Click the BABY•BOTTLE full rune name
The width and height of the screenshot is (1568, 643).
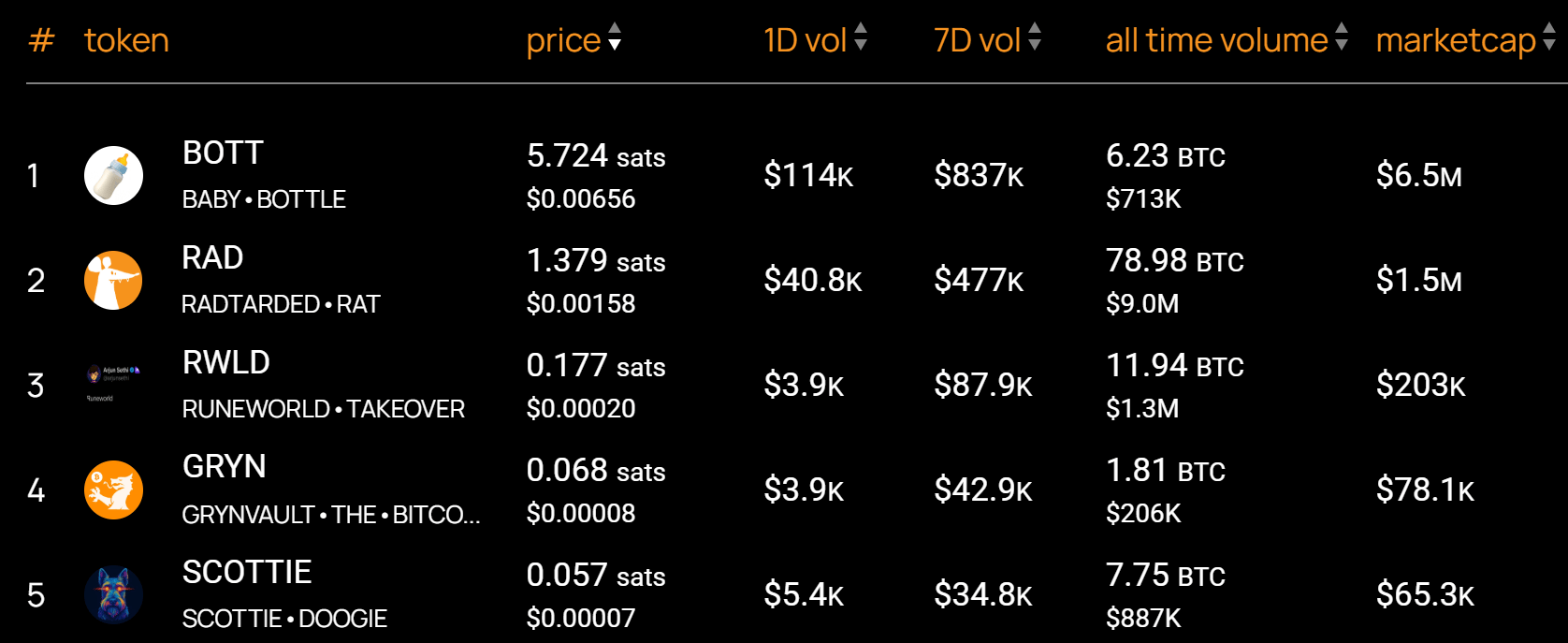[264, 199]
